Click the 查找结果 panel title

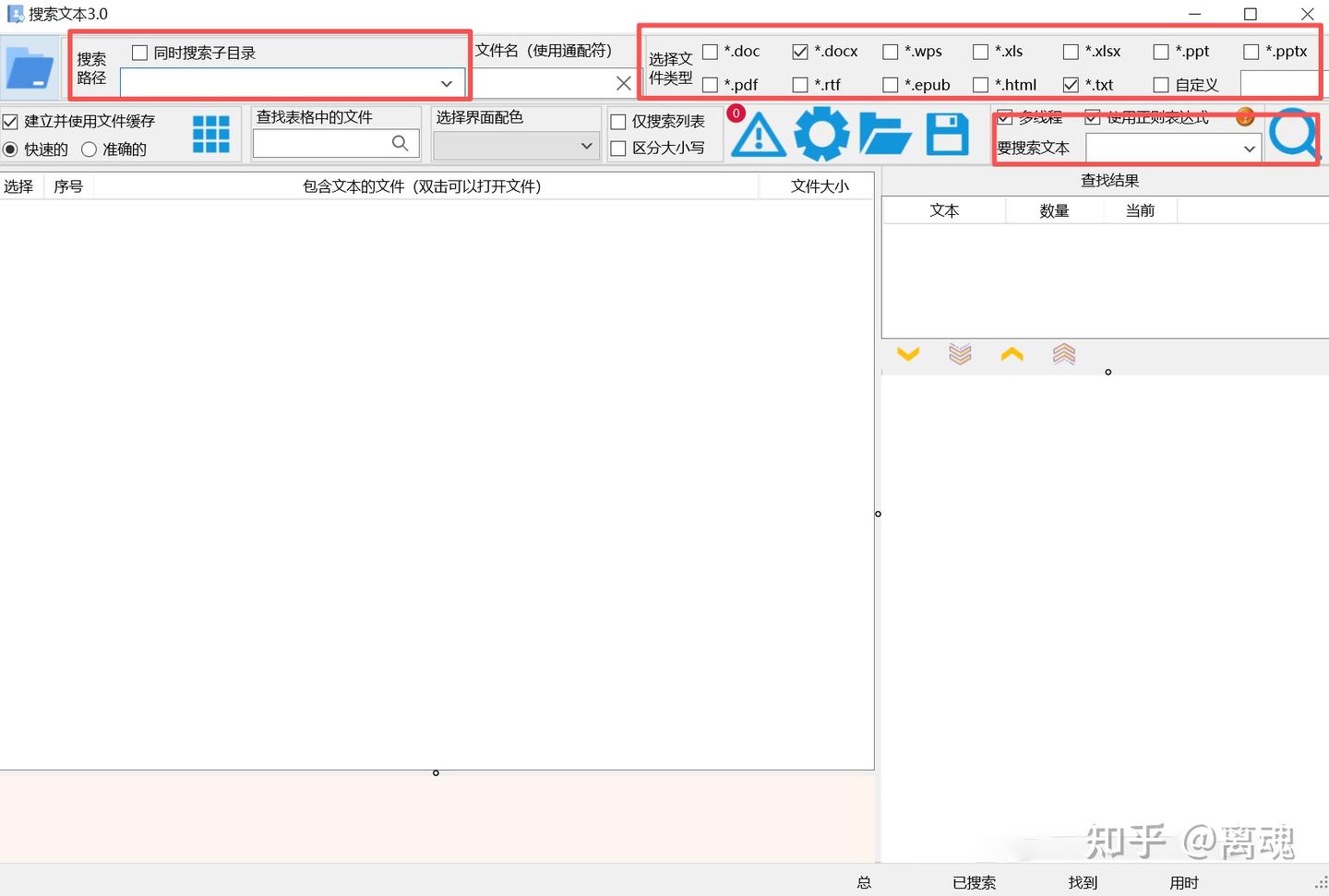tap(1110, 181)
